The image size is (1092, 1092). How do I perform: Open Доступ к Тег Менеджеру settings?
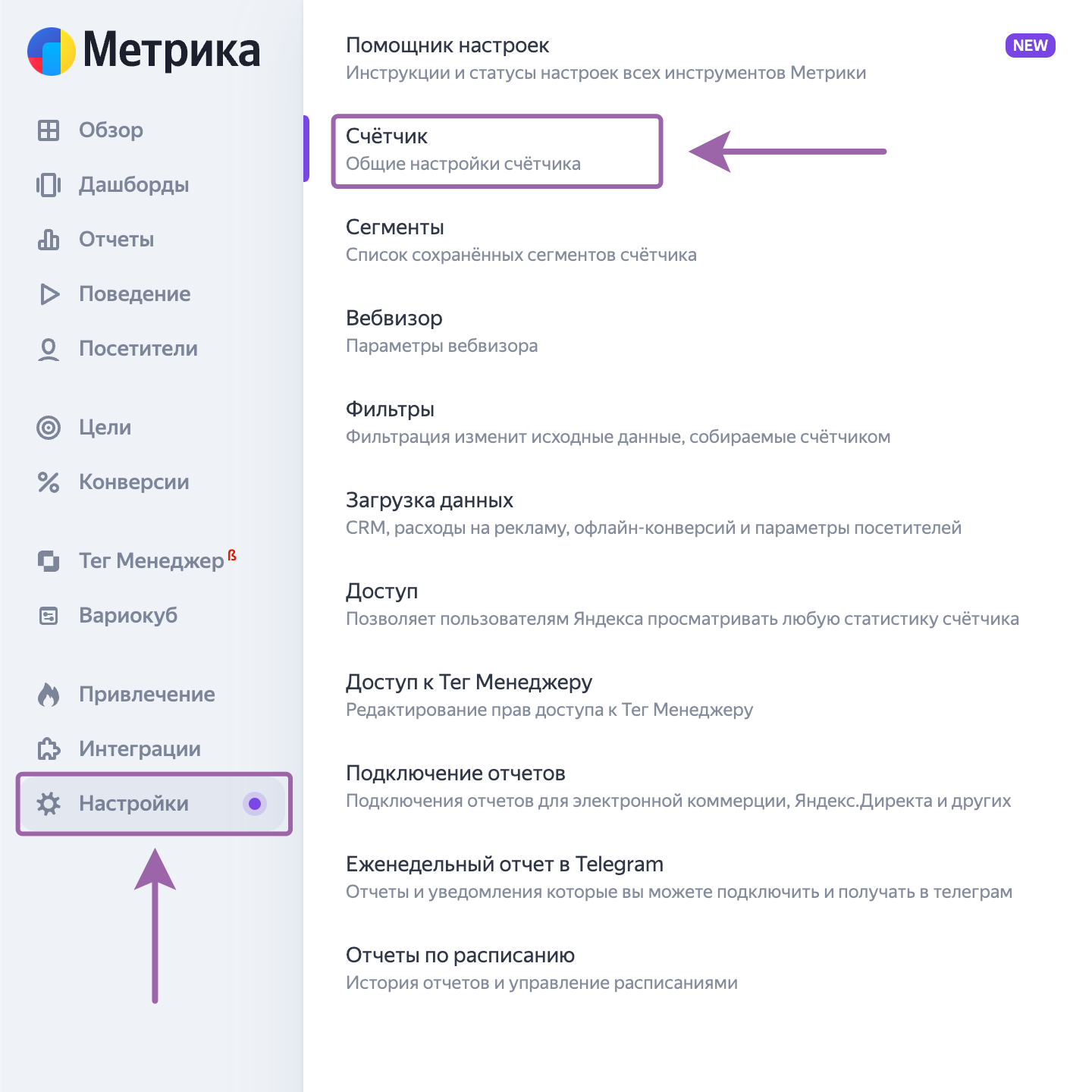pyautogui.click(x=469, y=682)
